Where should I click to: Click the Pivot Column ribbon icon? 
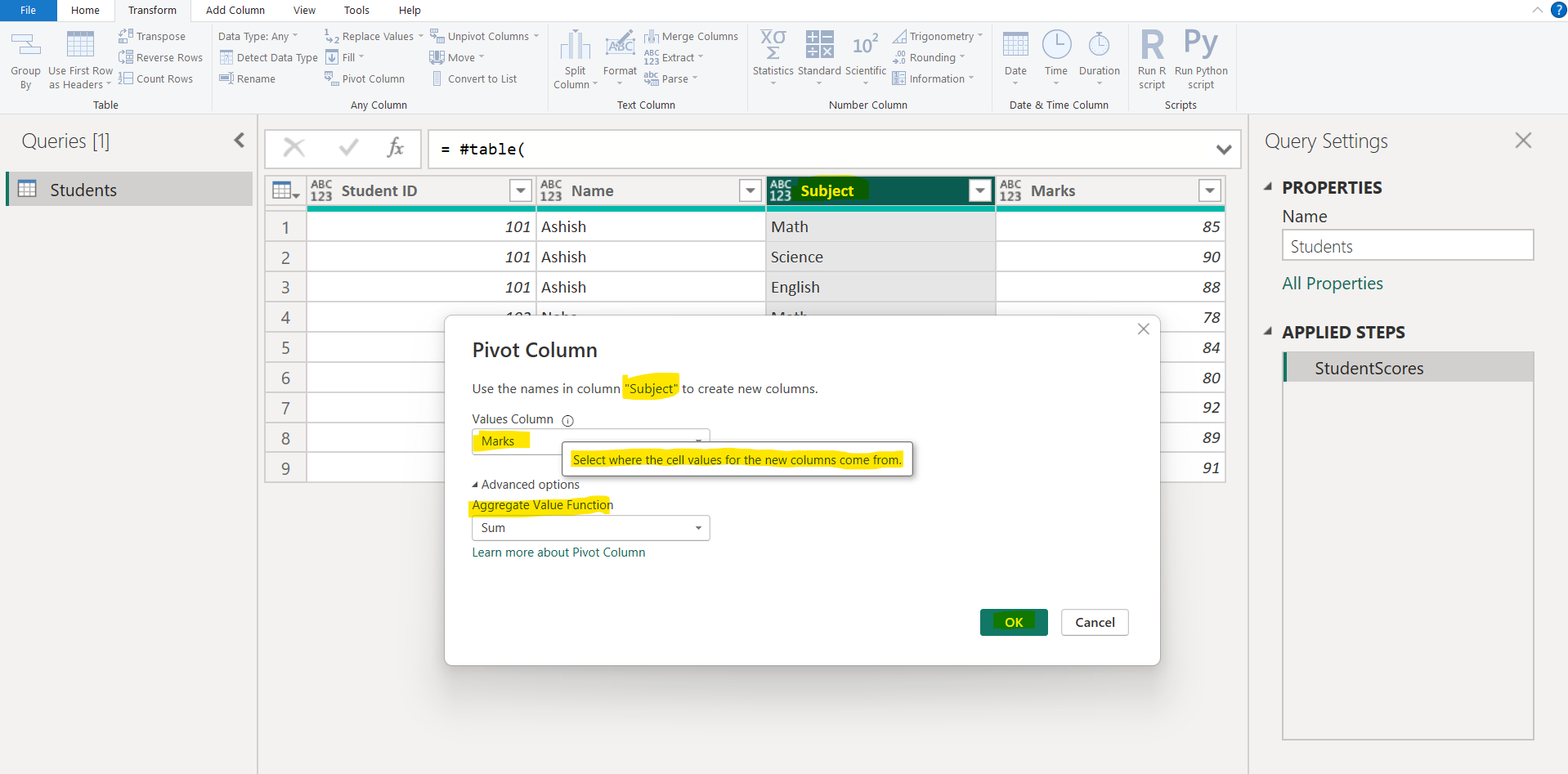coord(331,78)
